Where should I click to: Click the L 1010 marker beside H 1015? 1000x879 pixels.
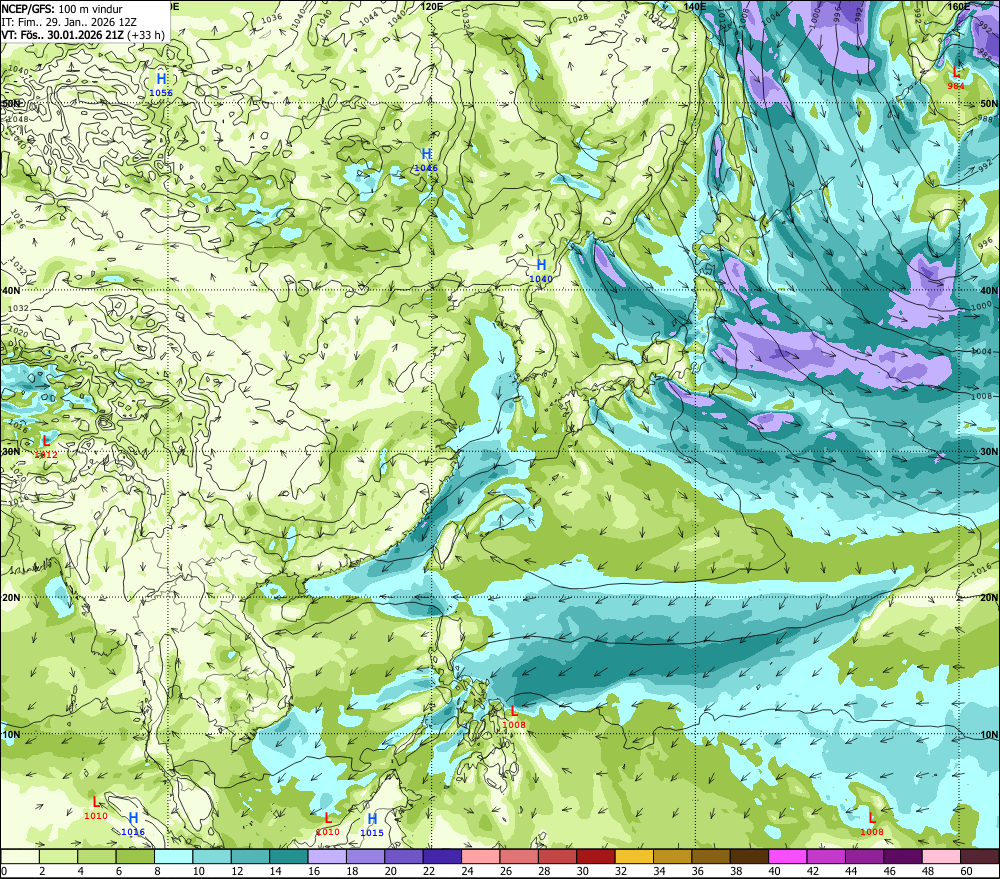[x=328, y=824]
